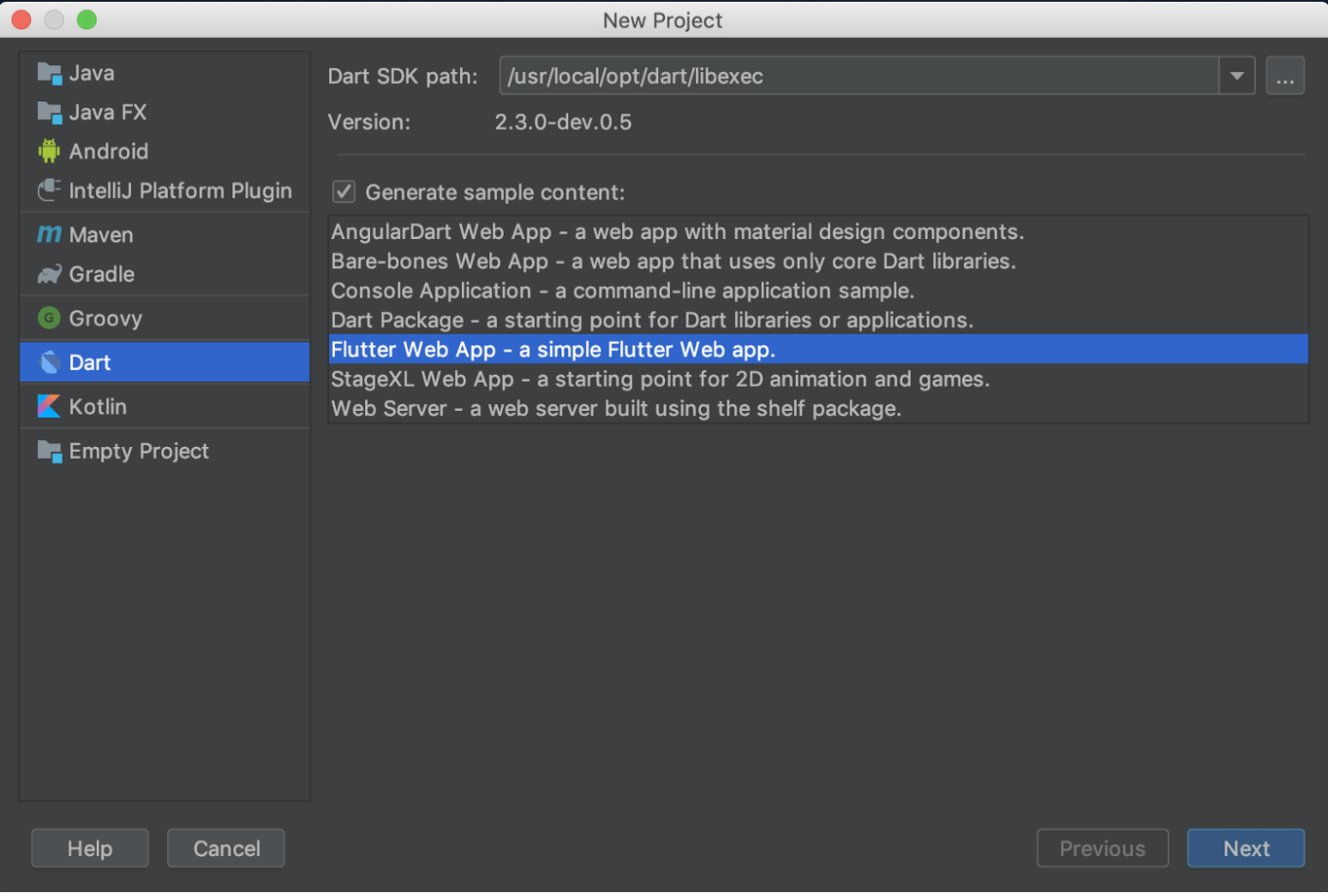Select the Java FX project type label
The width and height of the screenshot is (1328, 896).
pyautogui.click(x=107, y=112)
